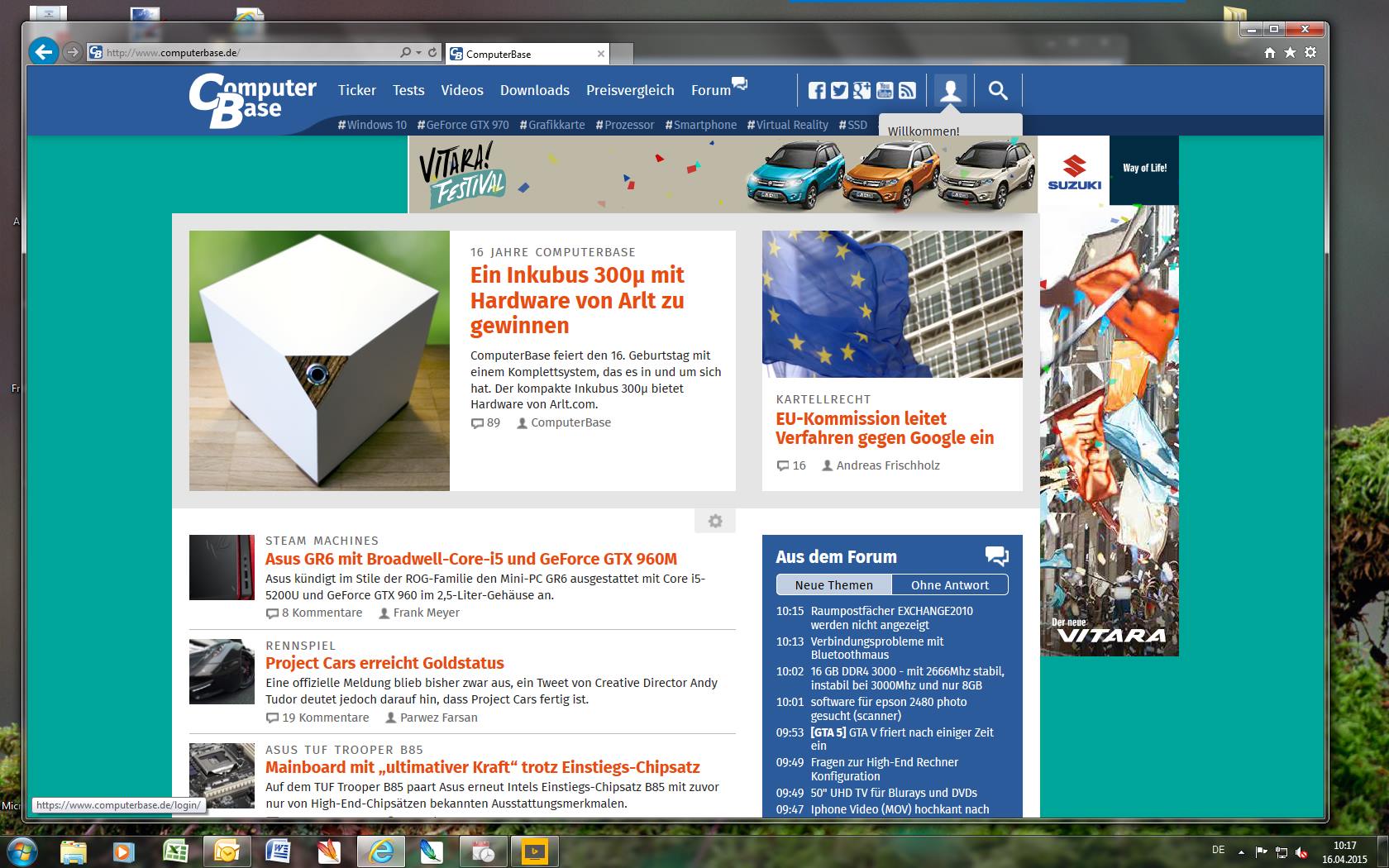Open forum thread Raumpostfächer EXCHANGE2010
Image resolution: width=1389 pixels, height=868 pixels.
click(891, 618)
